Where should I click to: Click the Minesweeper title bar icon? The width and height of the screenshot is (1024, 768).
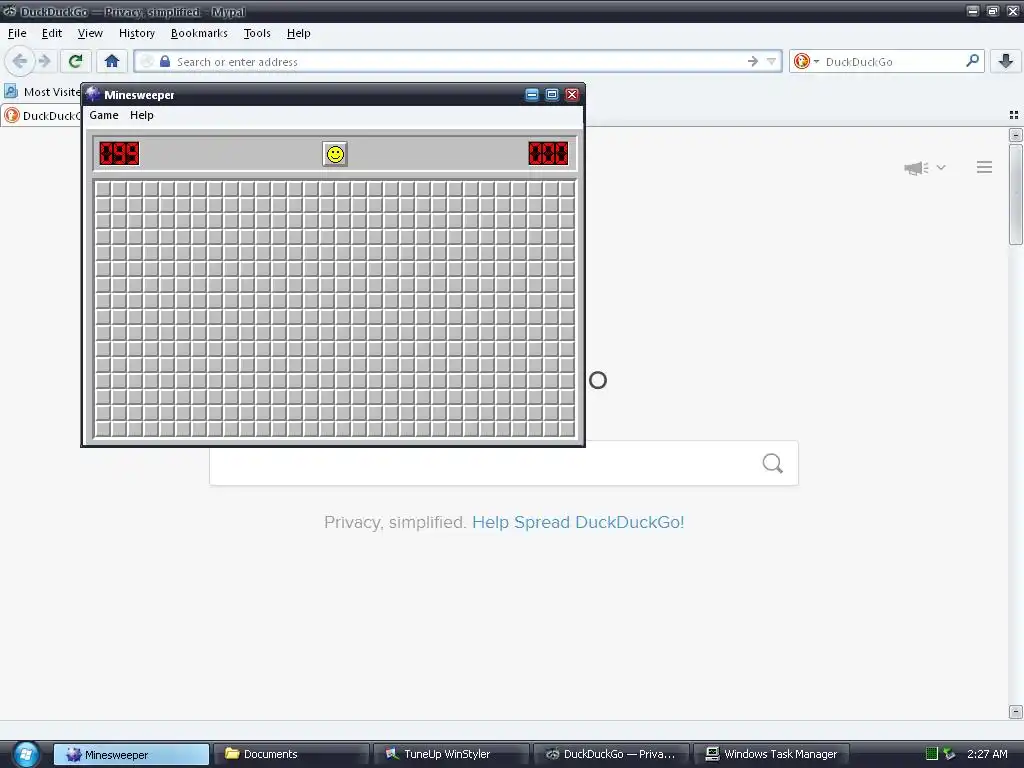93,95
